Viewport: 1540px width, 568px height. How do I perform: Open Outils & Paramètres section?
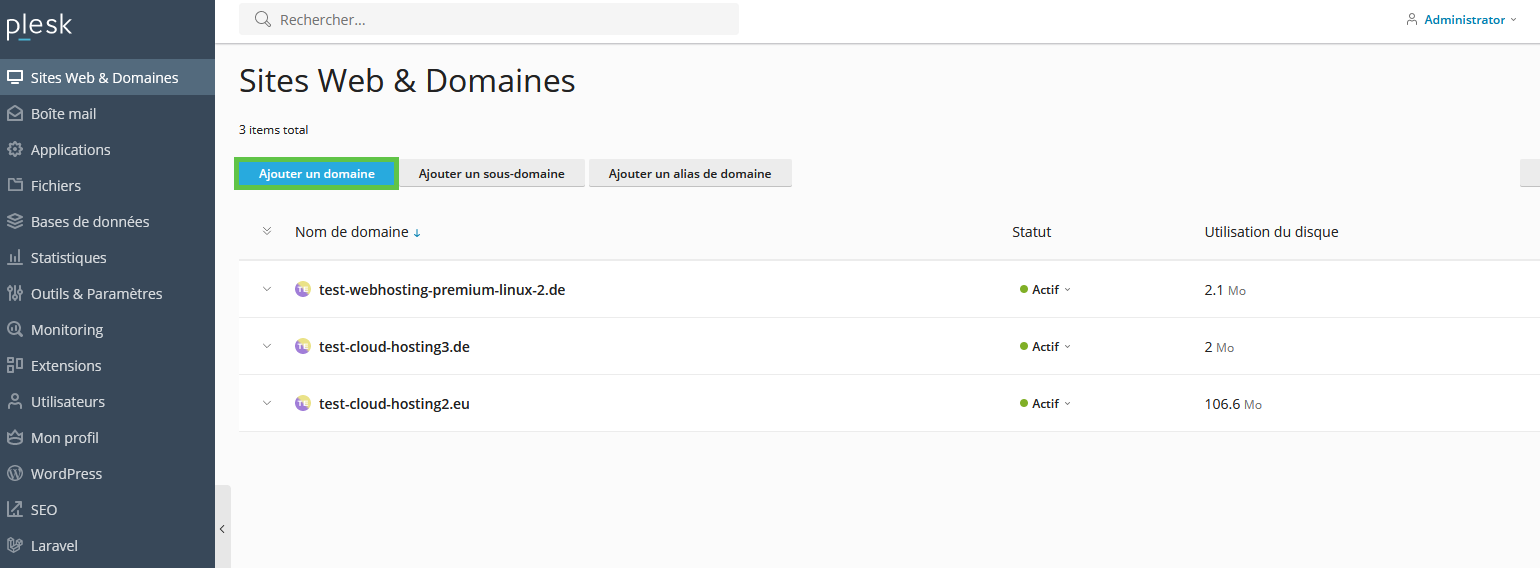click(x=107, y=293)
